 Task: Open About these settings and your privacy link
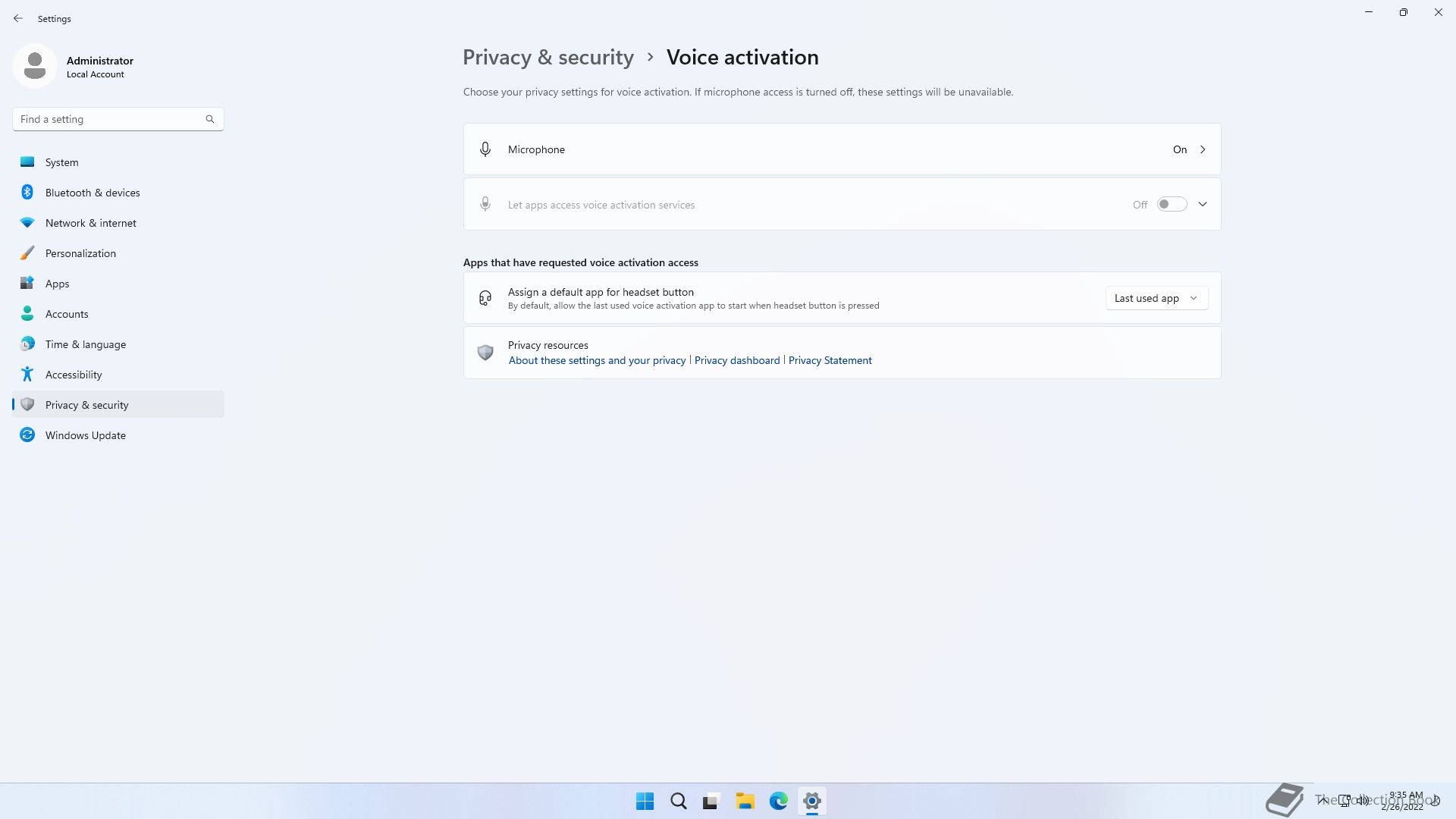(597, 360)
